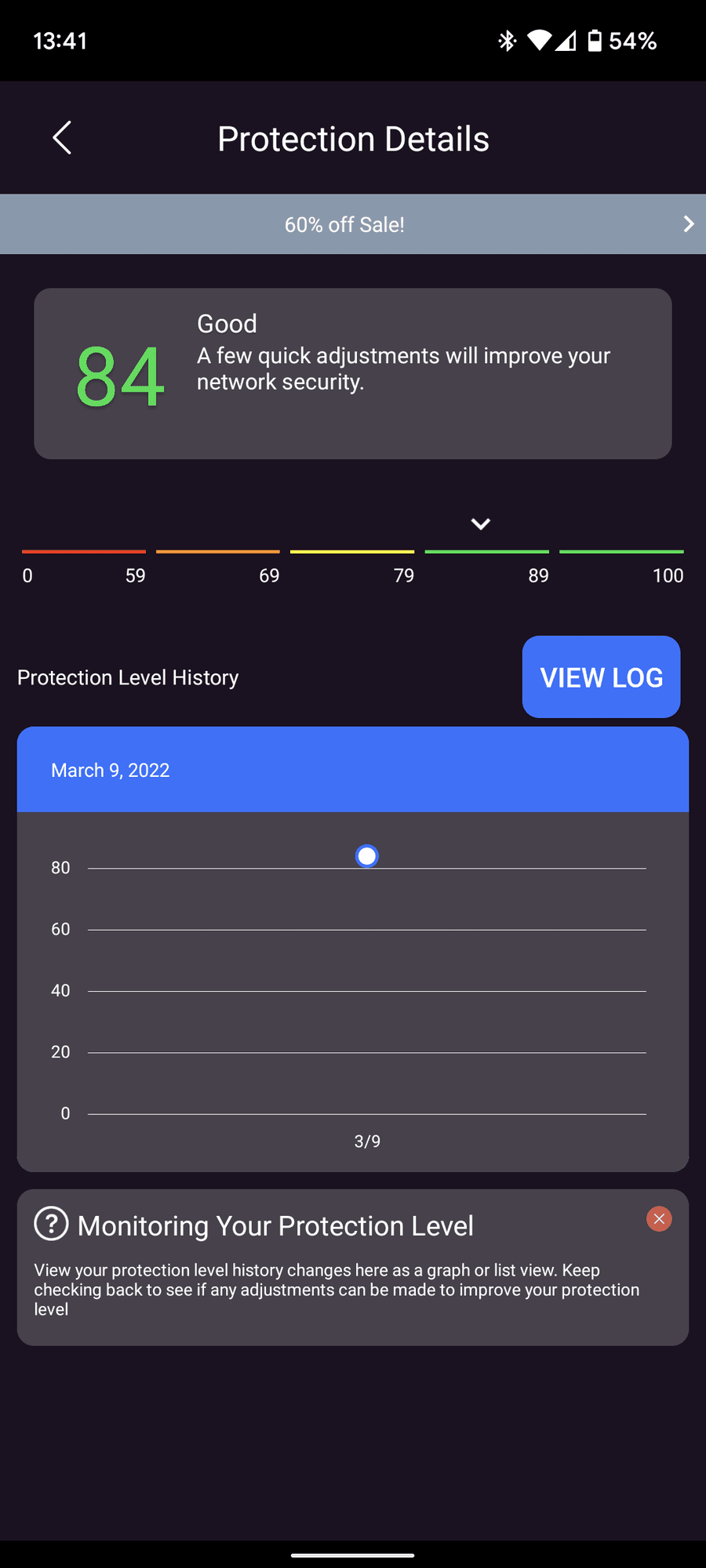Screen dimensions: 706x1568
Task: Open the 60% off Sale banner
Action: [x=344, y=224]
